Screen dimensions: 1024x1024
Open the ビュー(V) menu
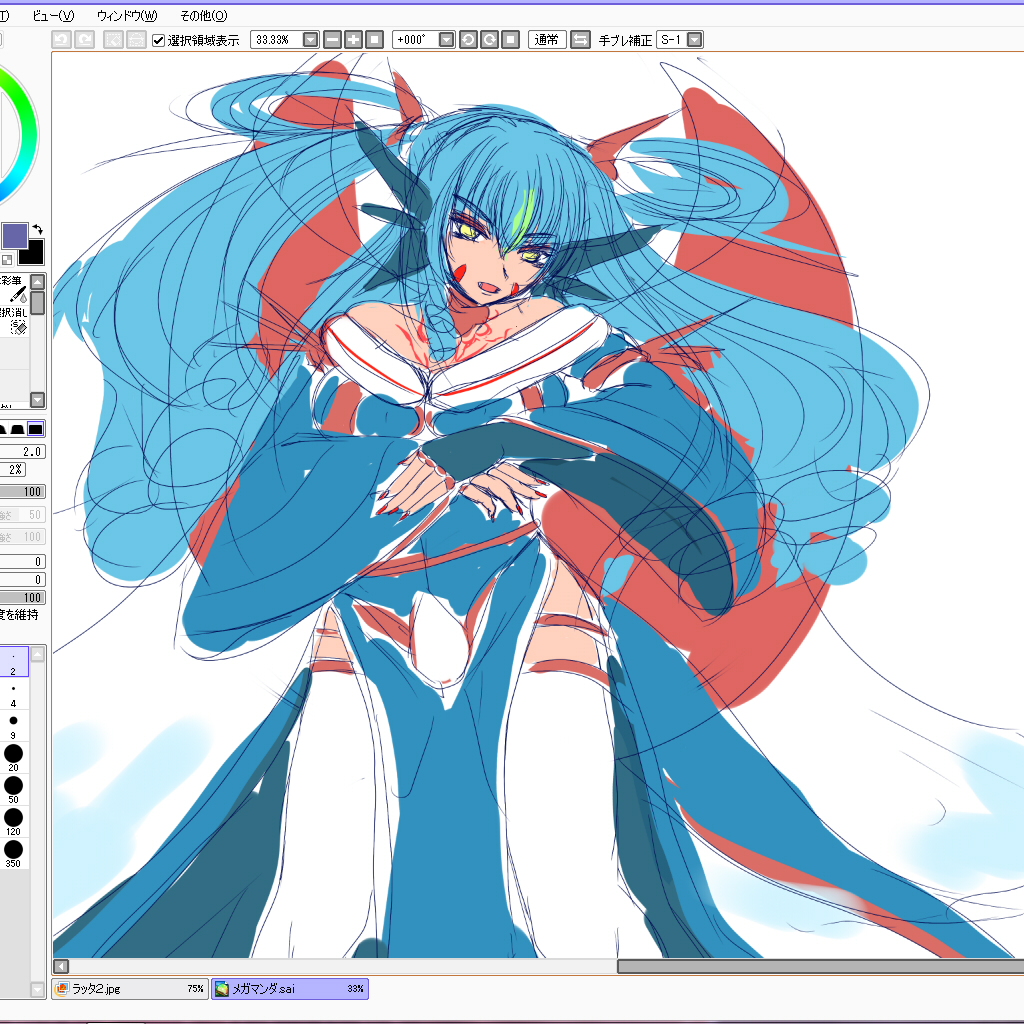(x=53, y=15)
